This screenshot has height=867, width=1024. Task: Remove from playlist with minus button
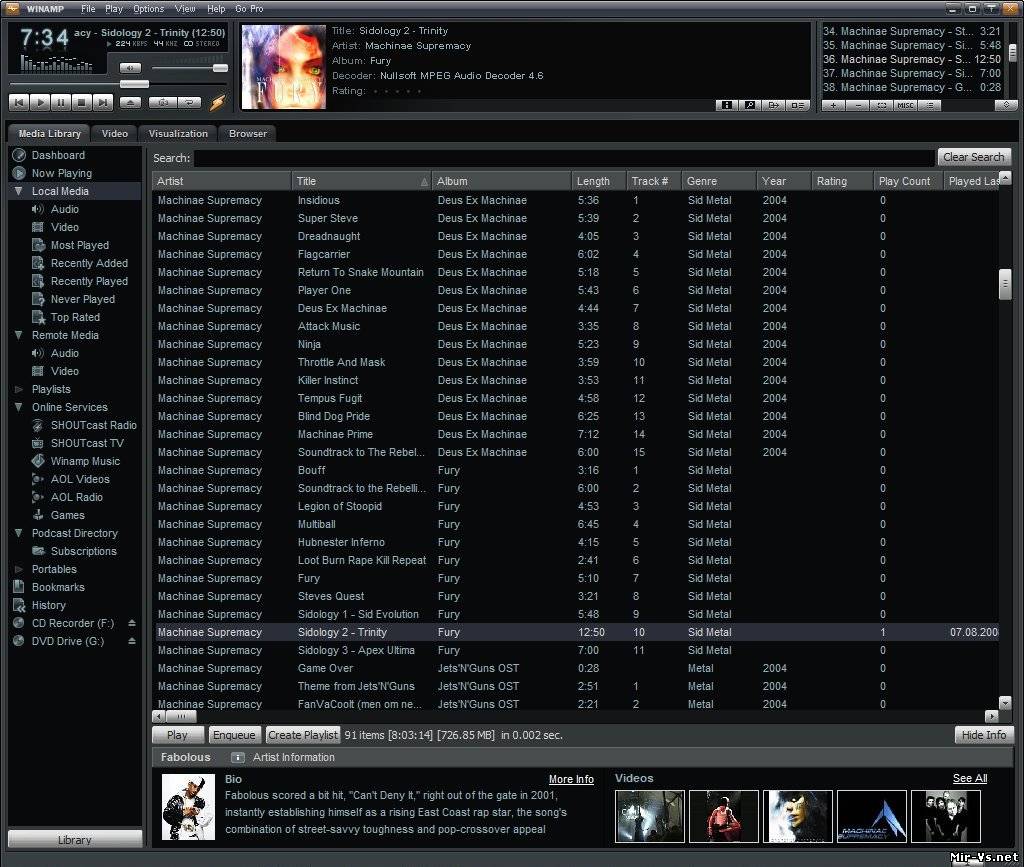coord(857,105)
